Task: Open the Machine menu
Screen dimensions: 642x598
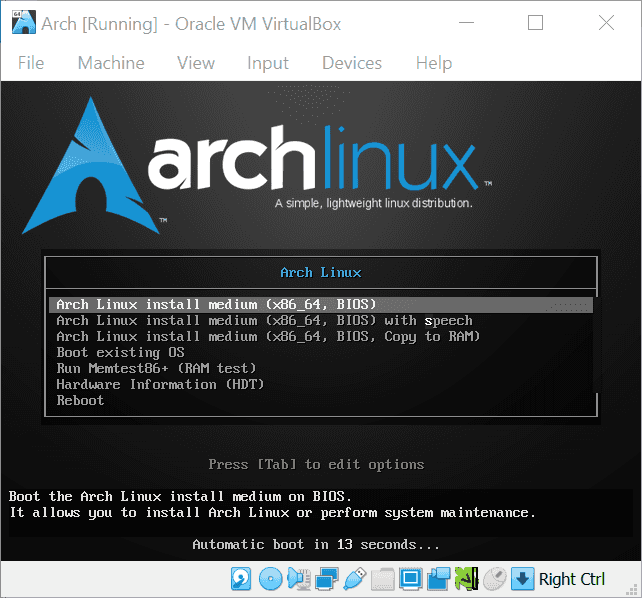Action: point(111,63)
